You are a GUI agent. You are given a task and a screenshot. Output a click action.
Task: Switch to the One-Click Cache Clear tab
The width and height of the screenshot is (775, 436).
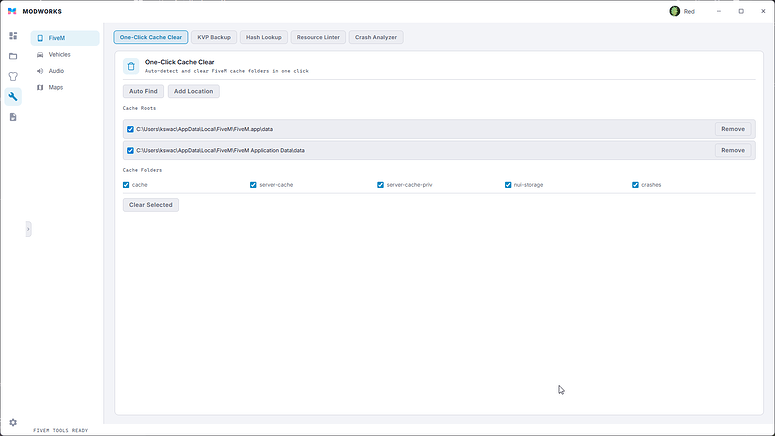click(x=151, y=37)
